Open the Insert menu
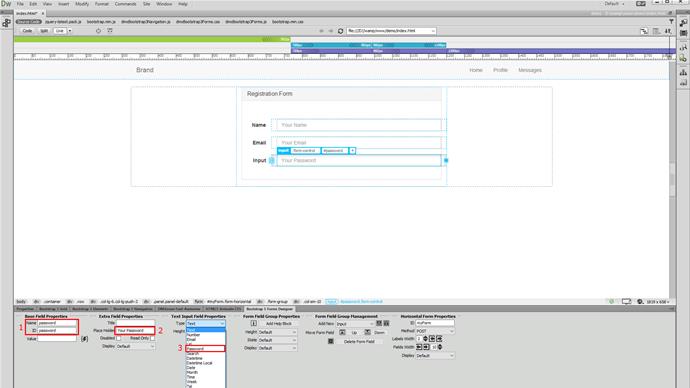690x388 pixels. [64, 4]
